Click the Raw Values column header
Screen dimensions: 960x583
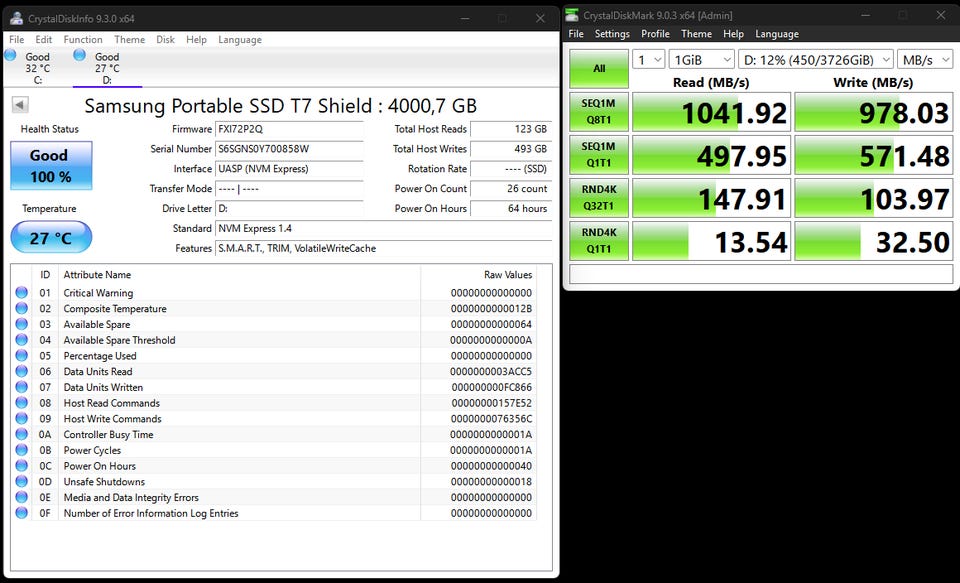point(478,275)
